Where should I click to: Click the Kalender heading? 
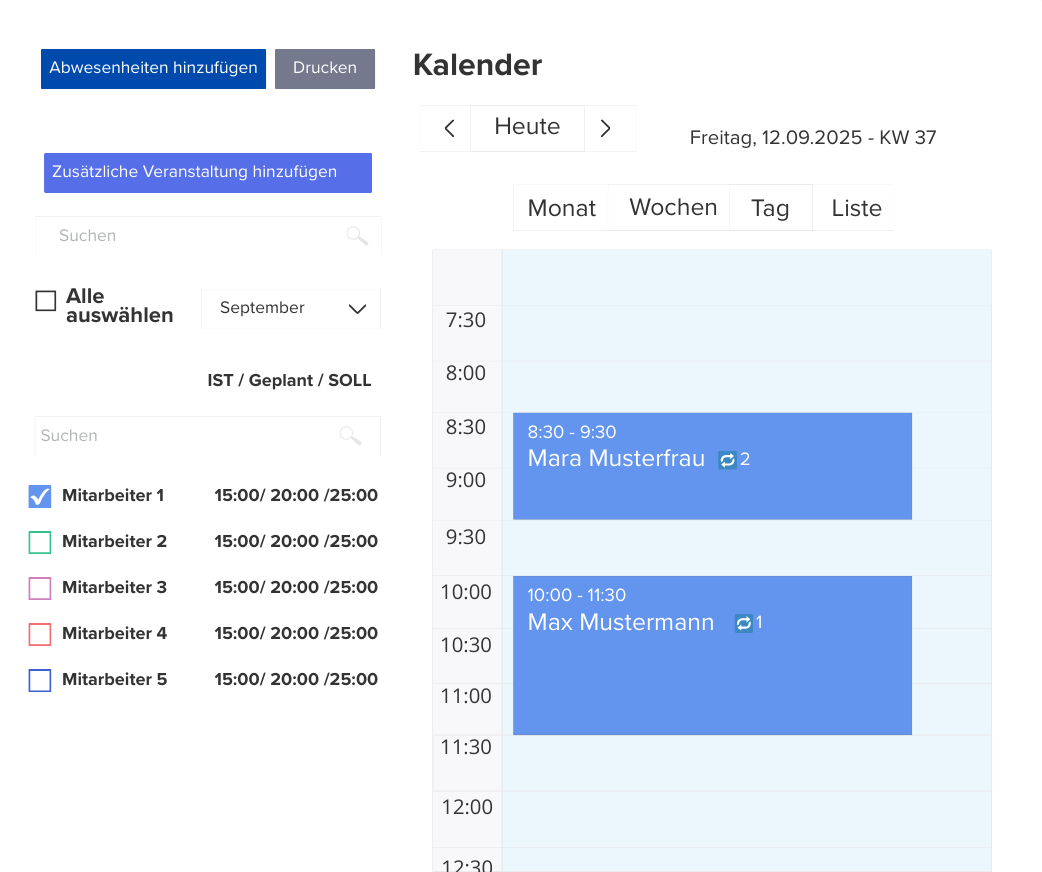[x=477, y=65]
